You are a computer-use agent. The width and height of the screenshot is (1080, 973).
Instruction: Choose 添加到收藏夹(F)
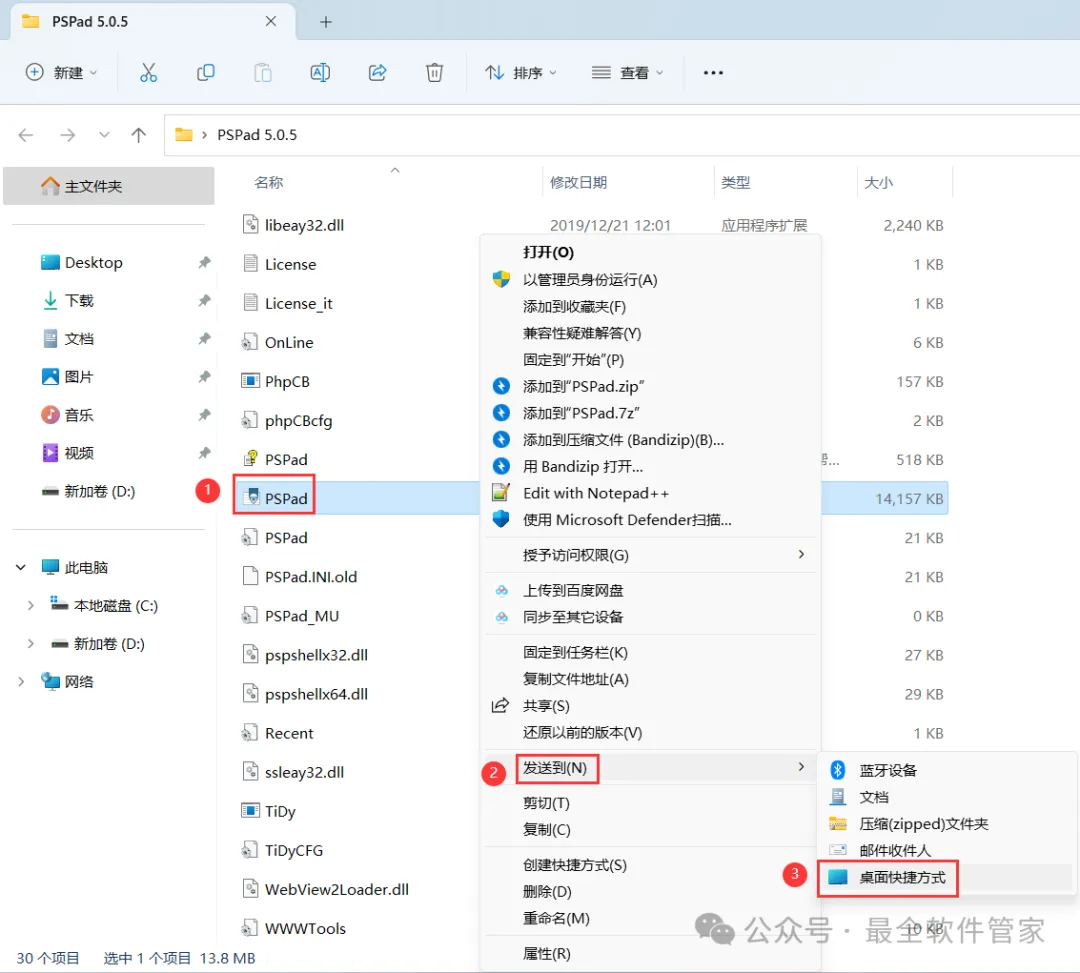pos(574,306)
